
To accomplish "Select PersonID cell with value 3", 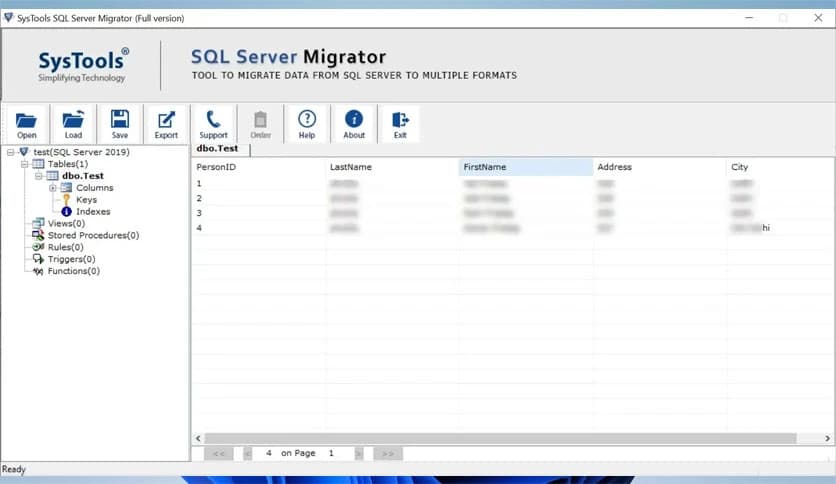I will [x=258, y=213].
